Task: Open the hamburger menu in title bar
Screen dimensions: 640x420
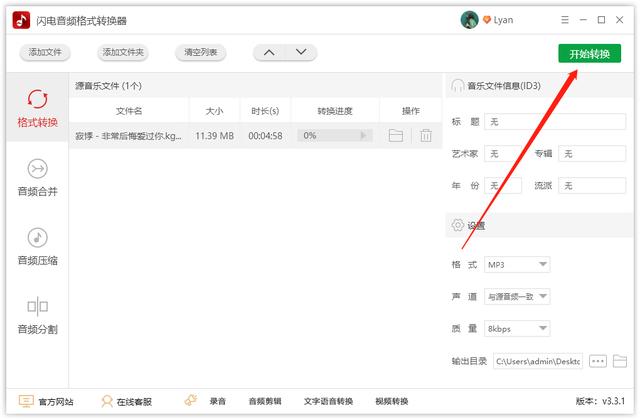Action: [x=565, y=20]
